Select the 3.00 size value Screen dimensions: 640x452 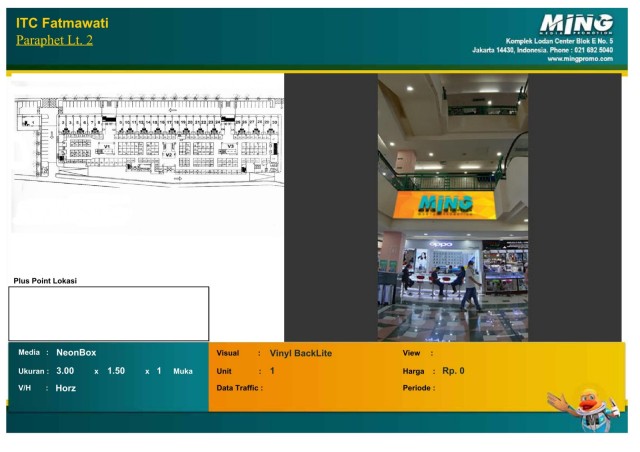point(65,371)
